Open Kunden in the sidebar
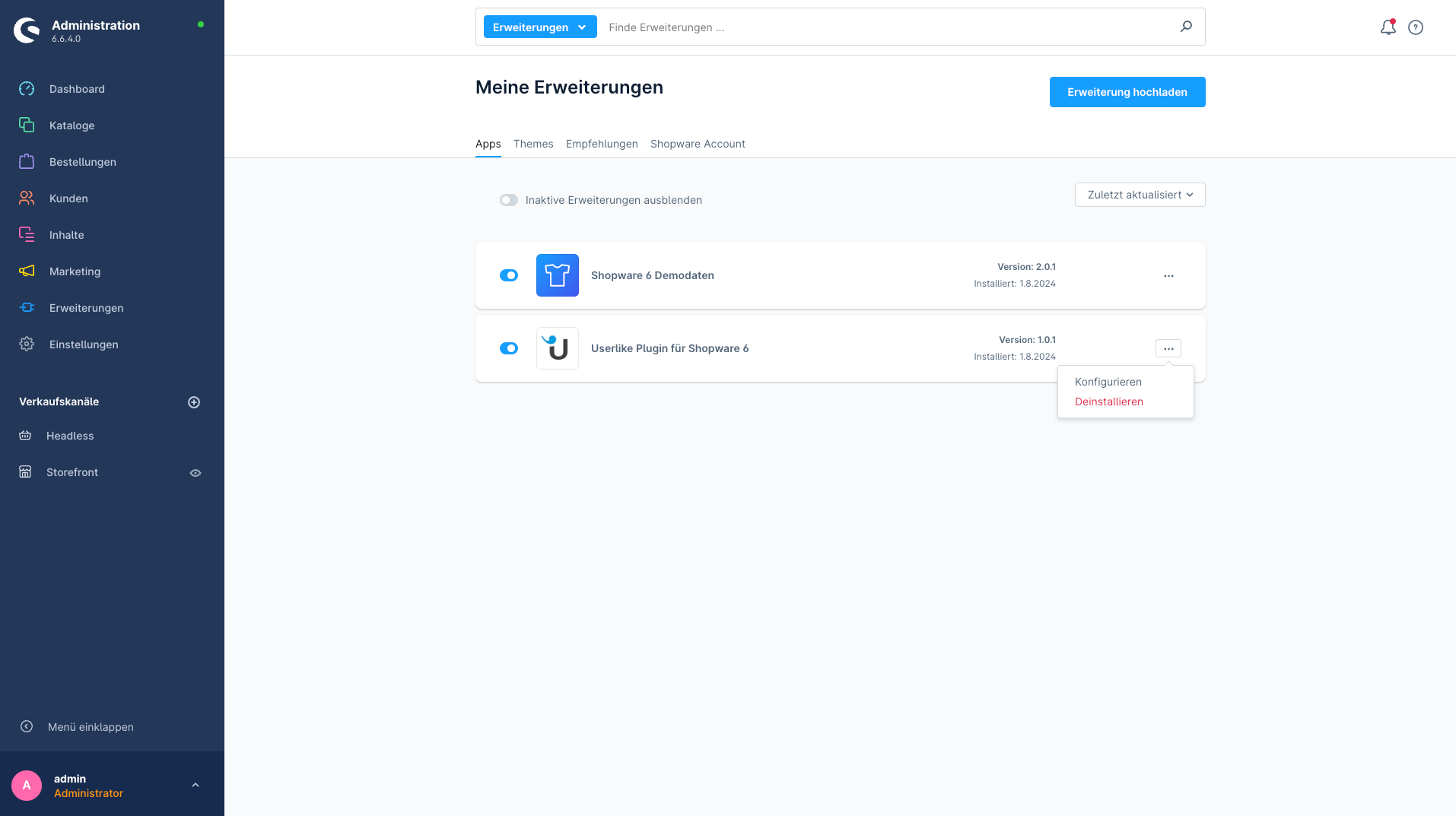 pos(68,198)
